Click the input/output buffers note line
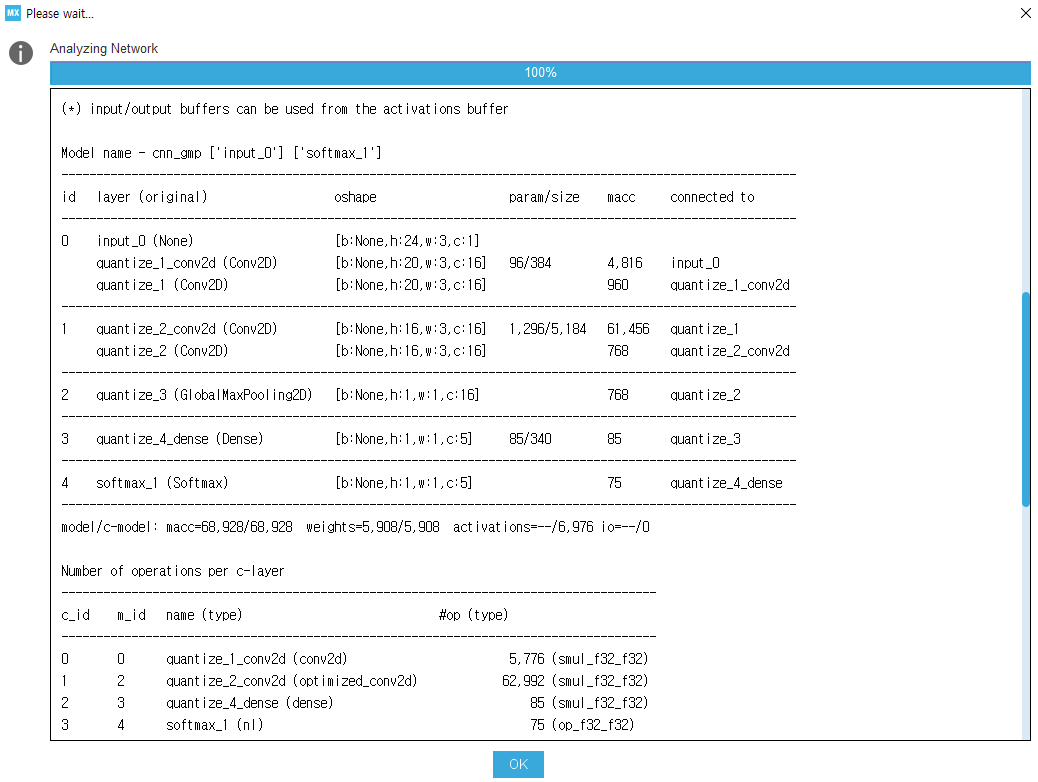 point(285,109)
